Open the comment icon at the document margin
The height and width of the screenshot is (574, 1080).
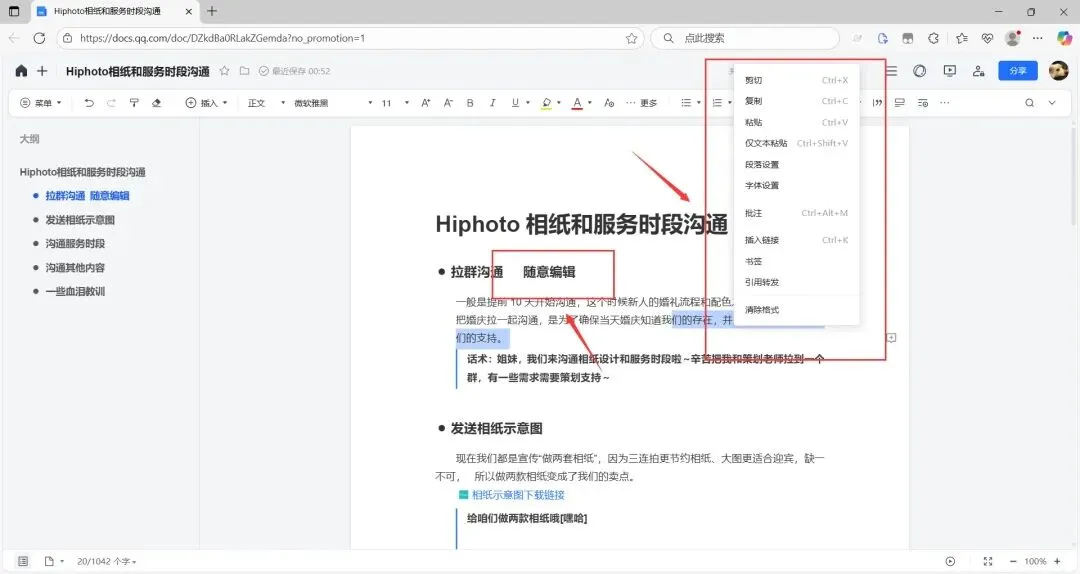pos(891,338)
